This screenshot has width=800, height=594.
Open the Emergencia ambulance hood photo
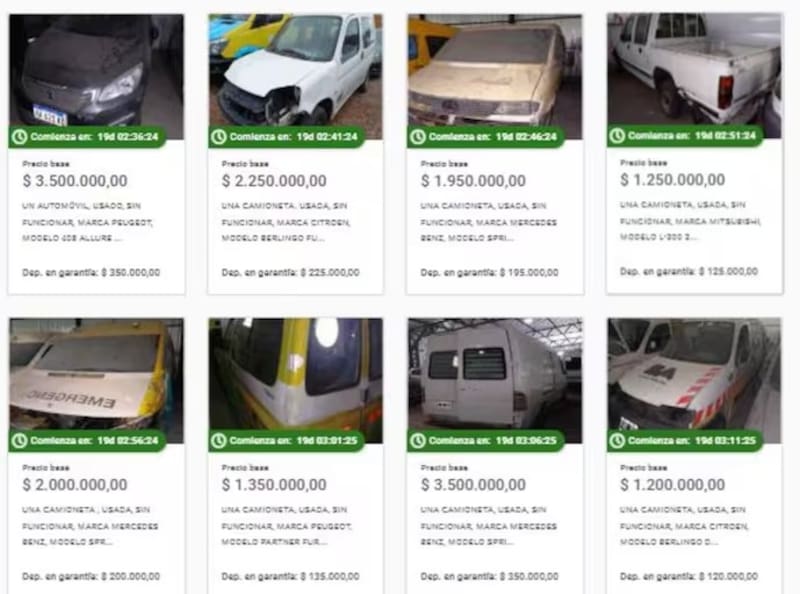(96, 380)
